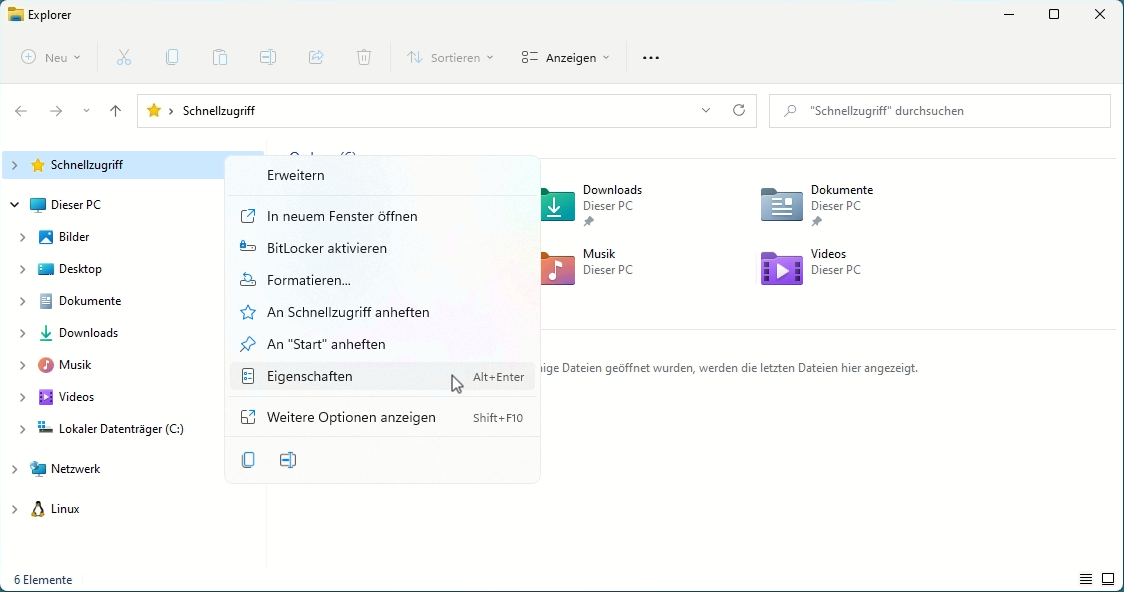Click rename icon at context menu bottom
This screenshot has width=1124, height=592.
[x=288, y=460]
